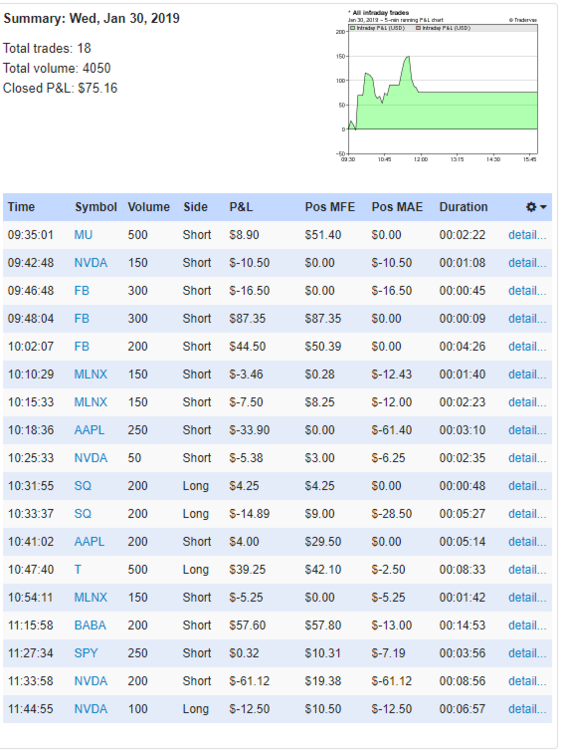Open AAPL symbol link at 10:18:36
The width and height of the screenshot is (563, 750).
click(89, 430)
